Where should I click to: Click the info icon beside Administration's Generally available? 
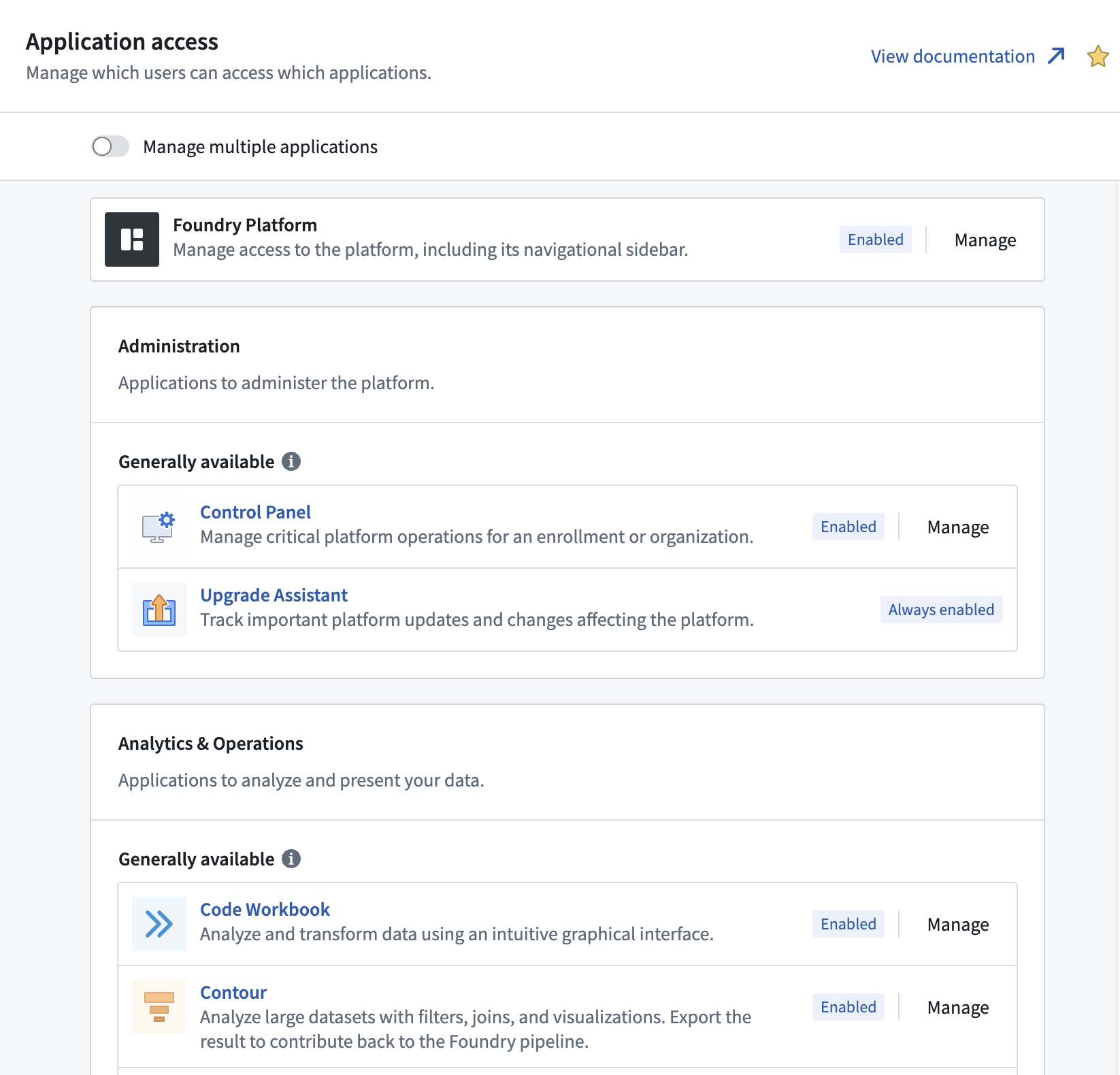click(x=291, y=461)
